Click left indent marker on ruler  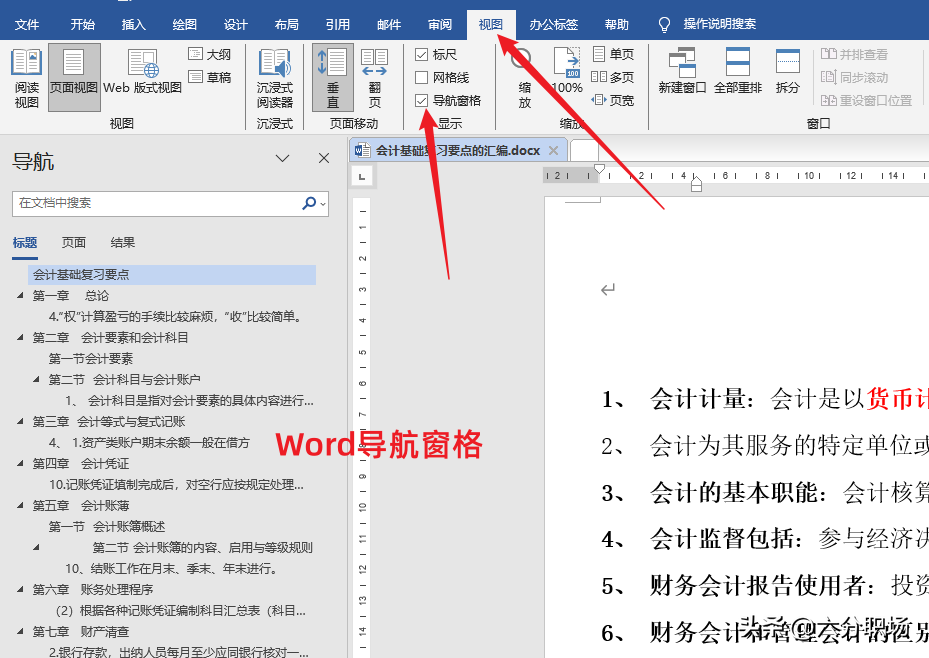[x=696, y=187]
